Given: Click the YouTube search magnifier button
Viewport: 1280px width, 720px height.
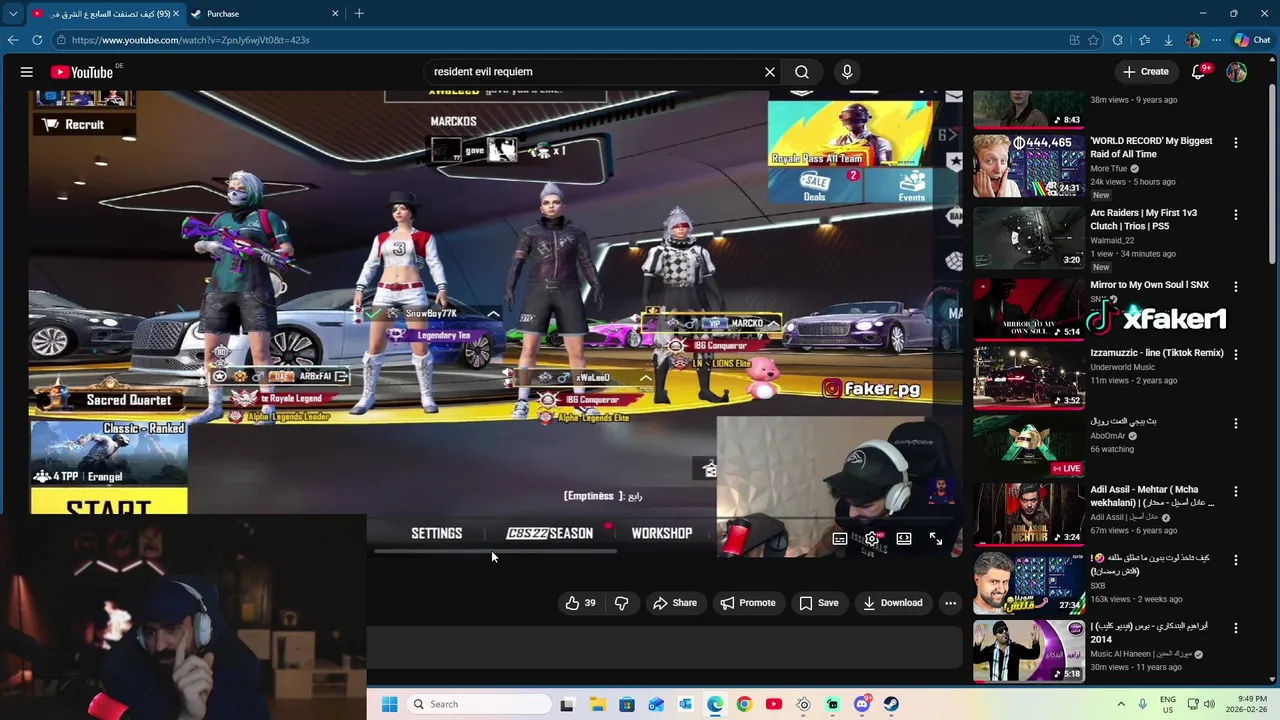Looking at the screenshot, I should click(x=802, y=72).
